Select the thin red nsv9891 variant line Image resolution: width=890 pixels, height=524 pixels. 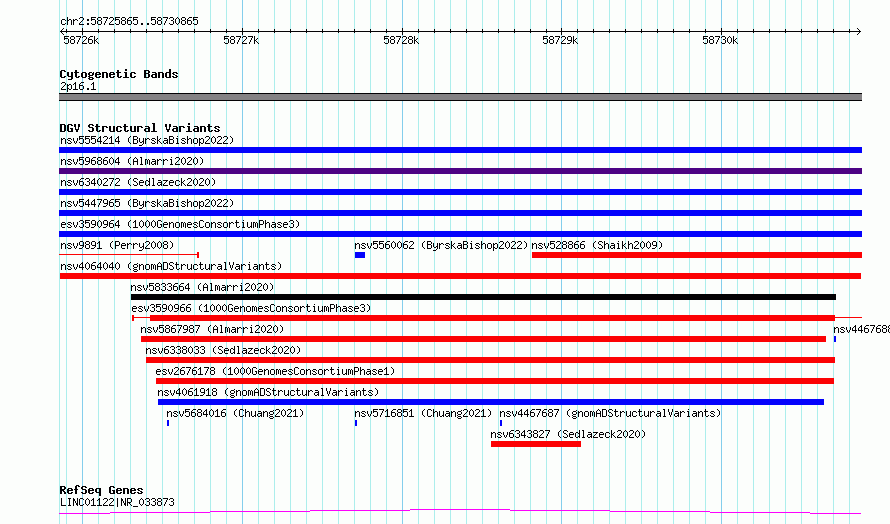(129, 255)
